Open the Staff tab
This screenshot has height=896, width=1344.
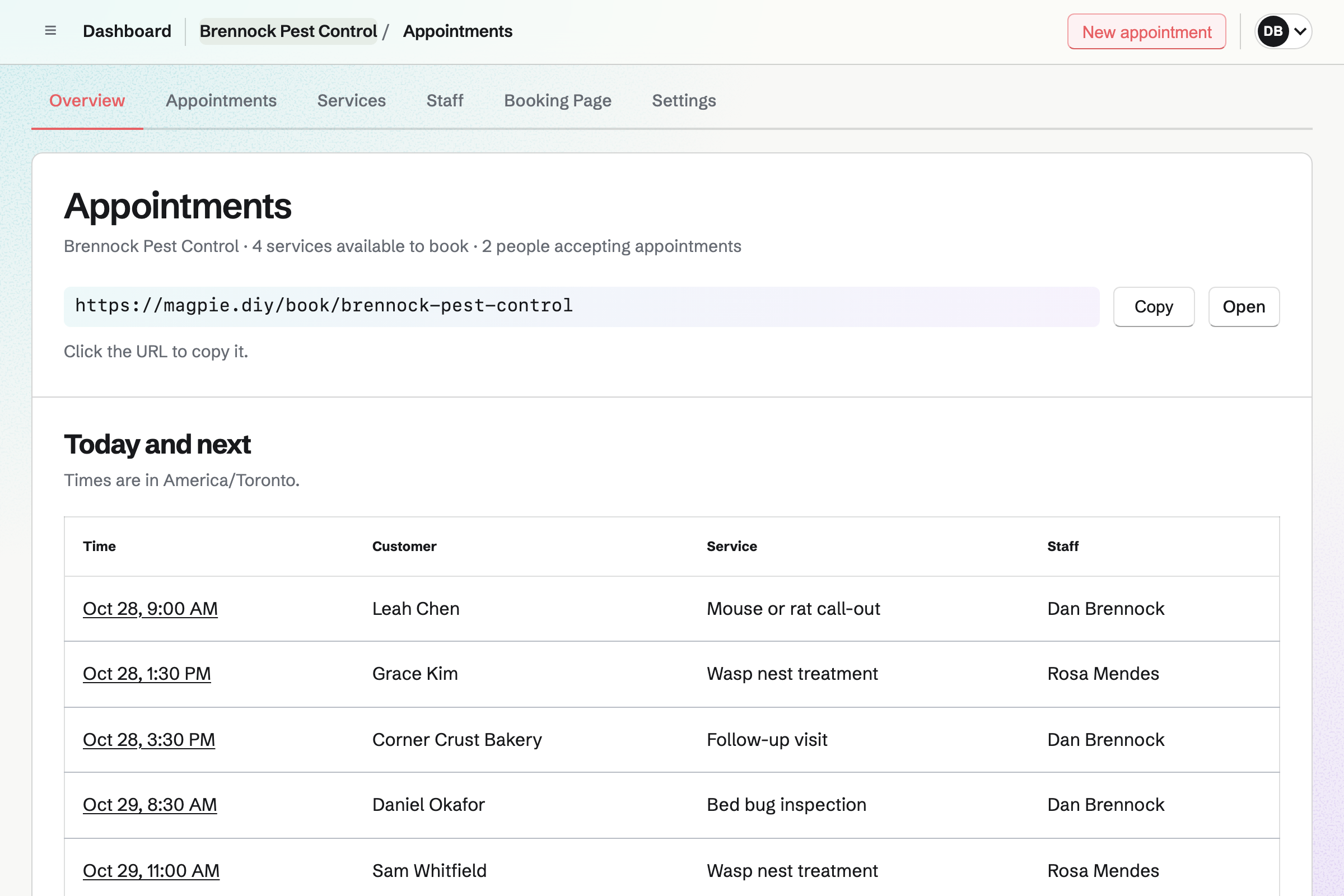click(445, 101)
